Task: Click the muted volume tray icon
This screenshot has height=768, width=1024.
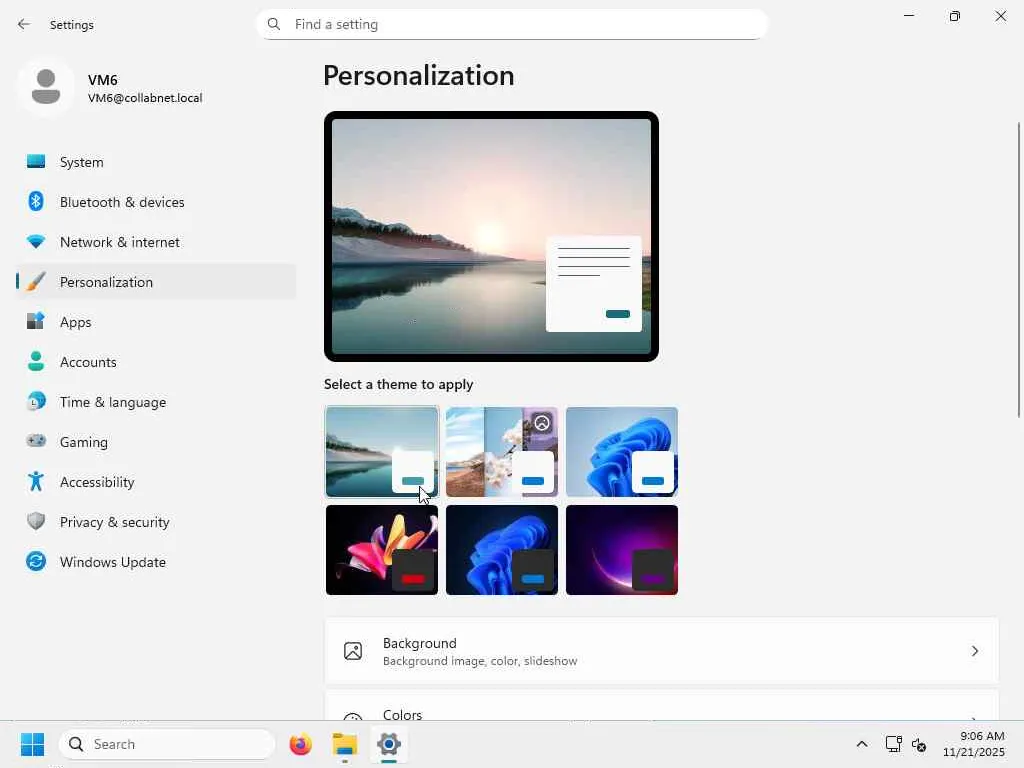Action: [919, 744]
